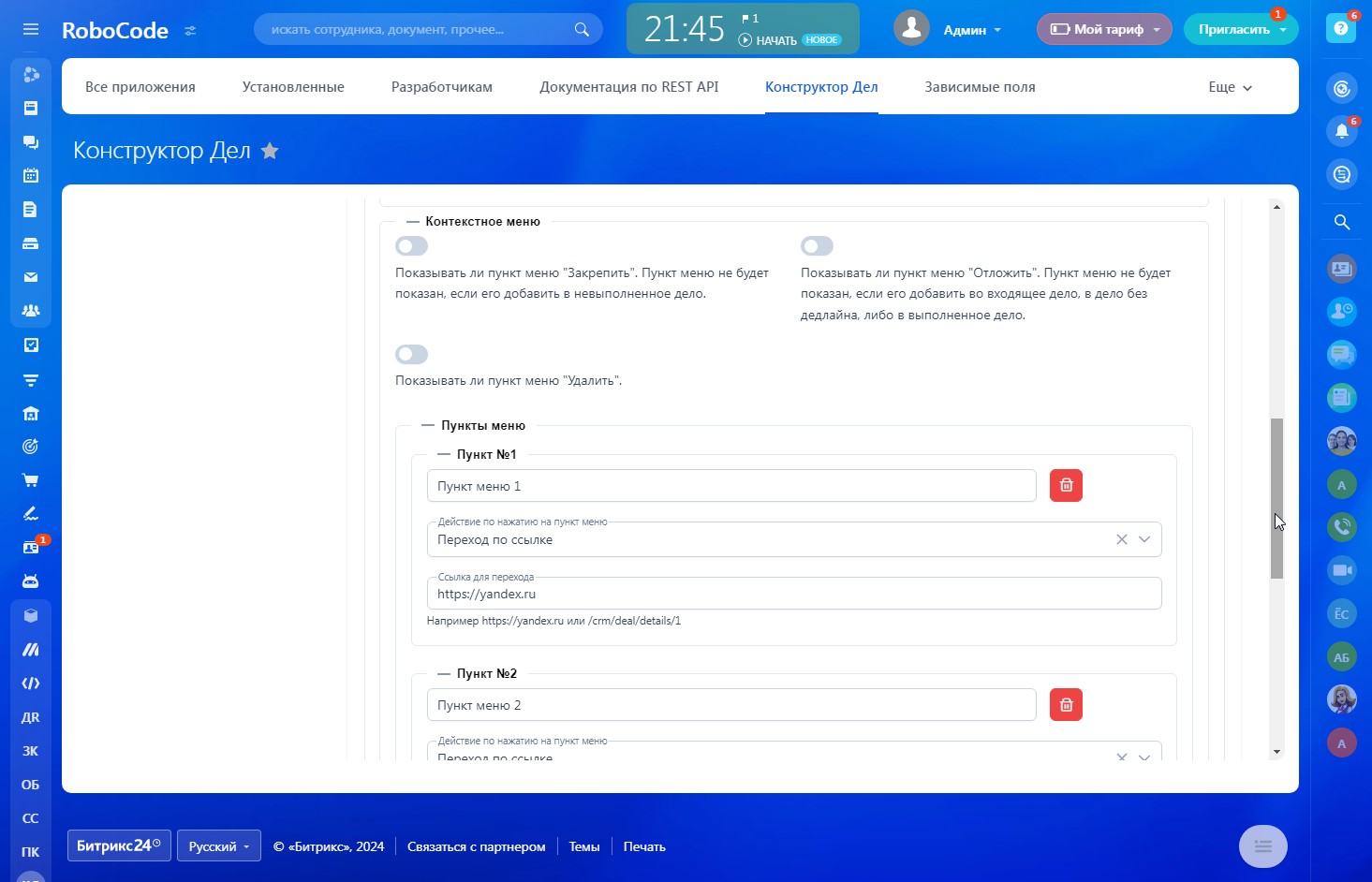The width and height of the screenshot is (1372, 882).
Task: Expand the Еще menu in the tab bar
Action: 1230,87
